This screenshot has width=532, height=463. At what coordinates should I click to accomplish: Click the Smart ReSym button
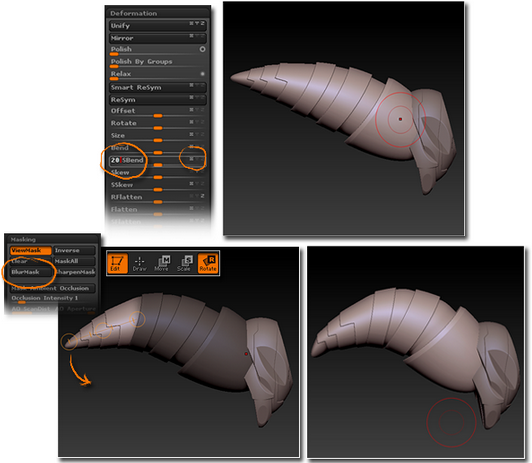[158, 88]
